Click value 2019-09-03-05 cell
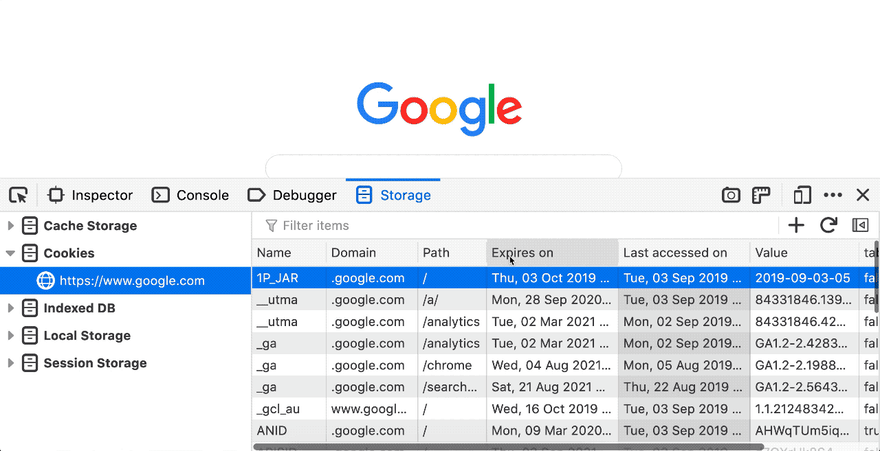The image size is (880, 451). (804, 278)
